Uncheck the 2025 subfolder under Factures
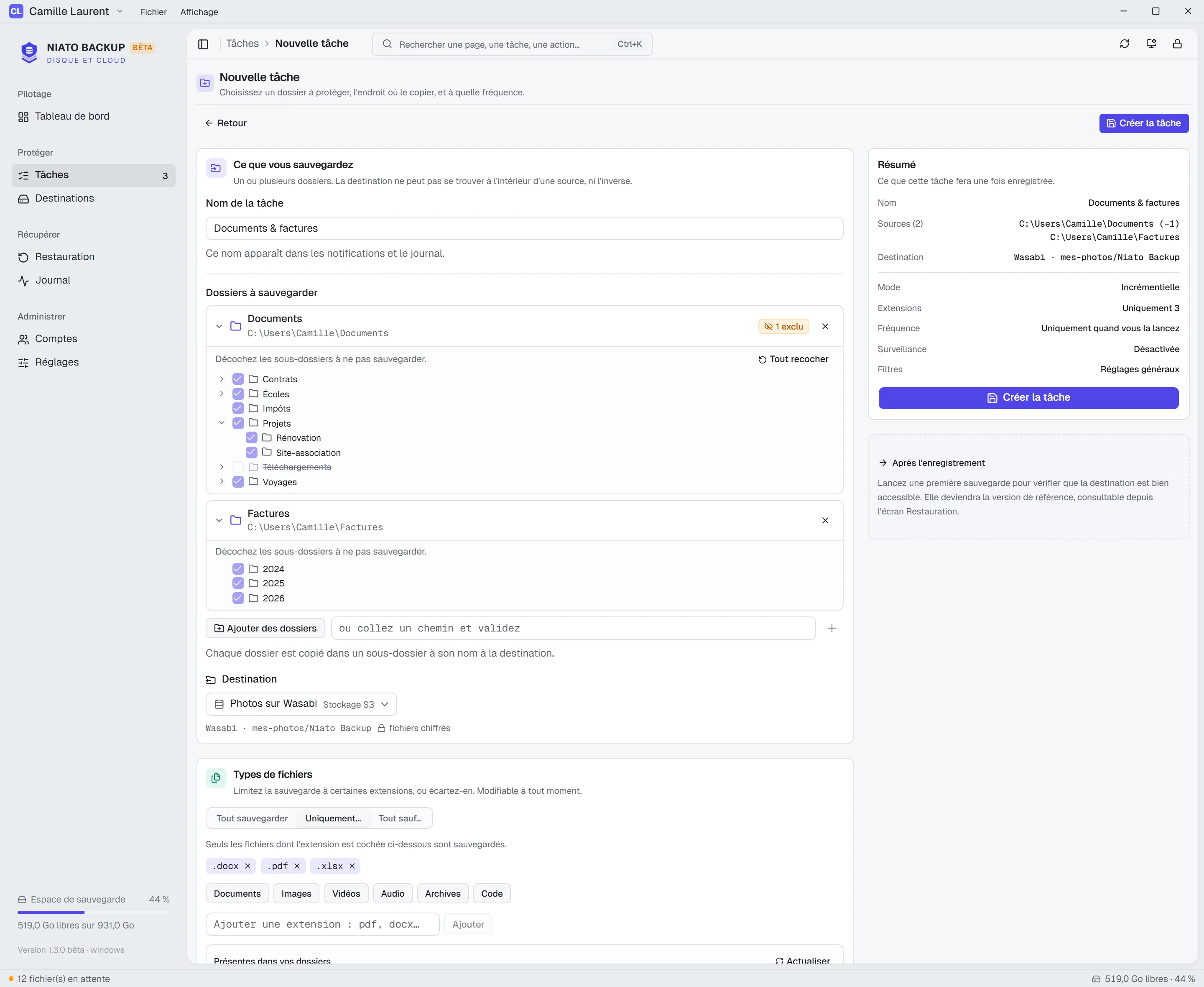This screenshot has height=987, width=1204. coord(238,583)
